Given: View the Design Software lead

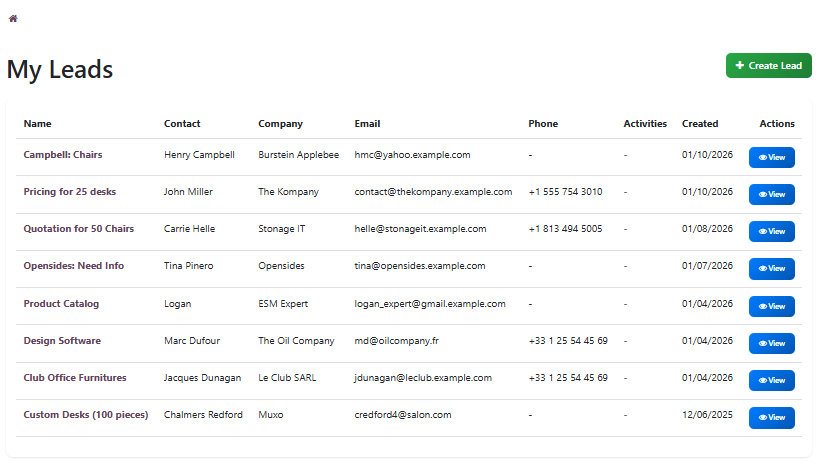Looking at the screenshot, I should pyautogui.click(x=771, y=343).
